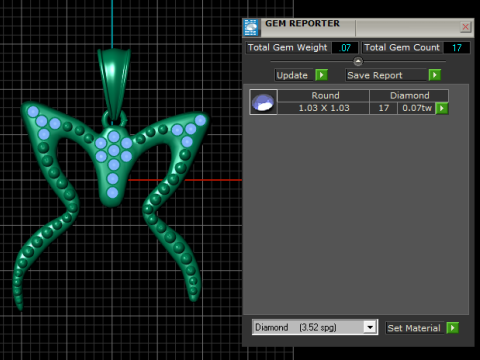Click the Total Gem Count value 17
480x360 pixels.
click(x=457, y=48)
